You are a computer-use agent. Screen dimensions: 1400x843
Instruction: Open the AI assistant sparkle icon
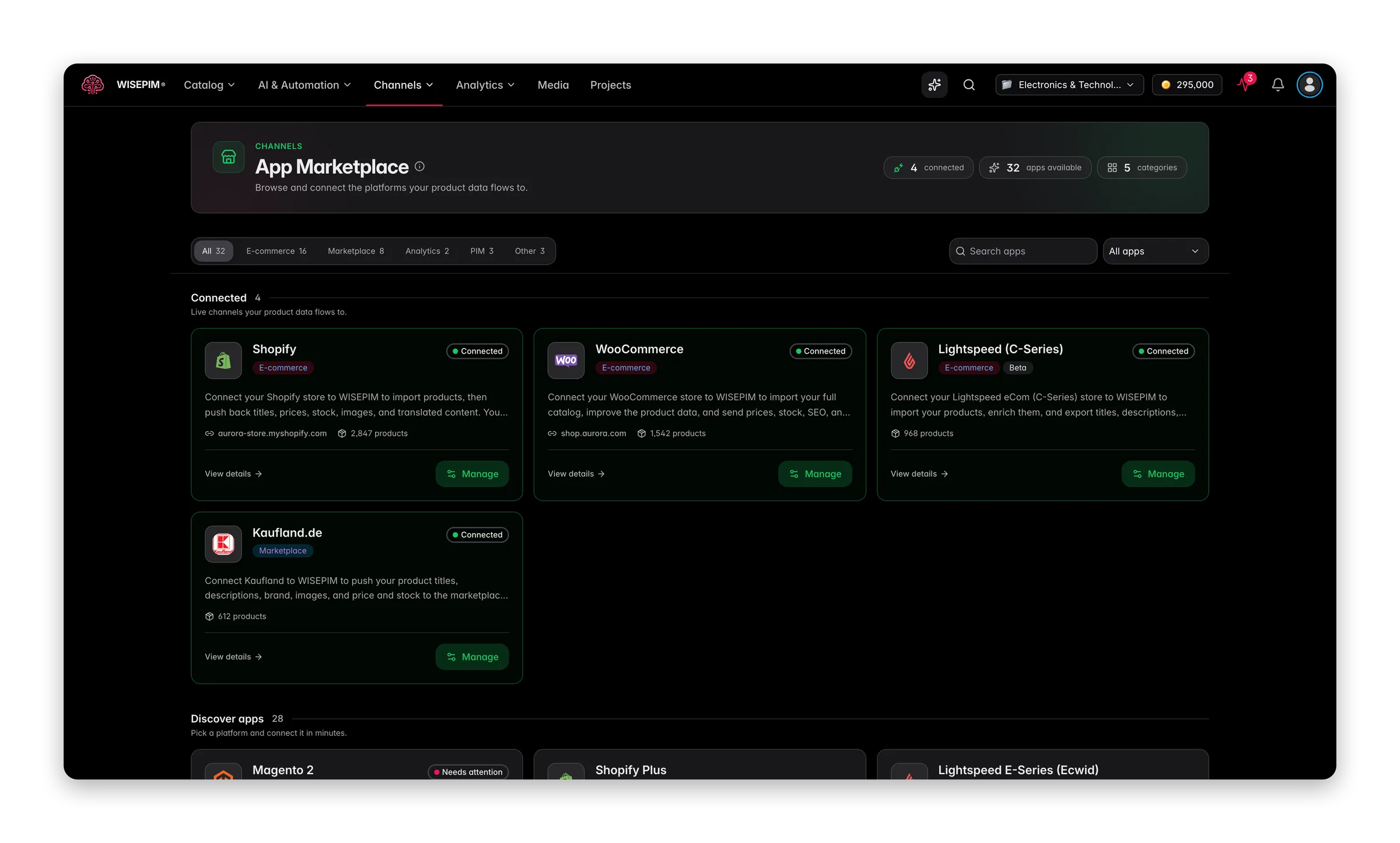935,85
